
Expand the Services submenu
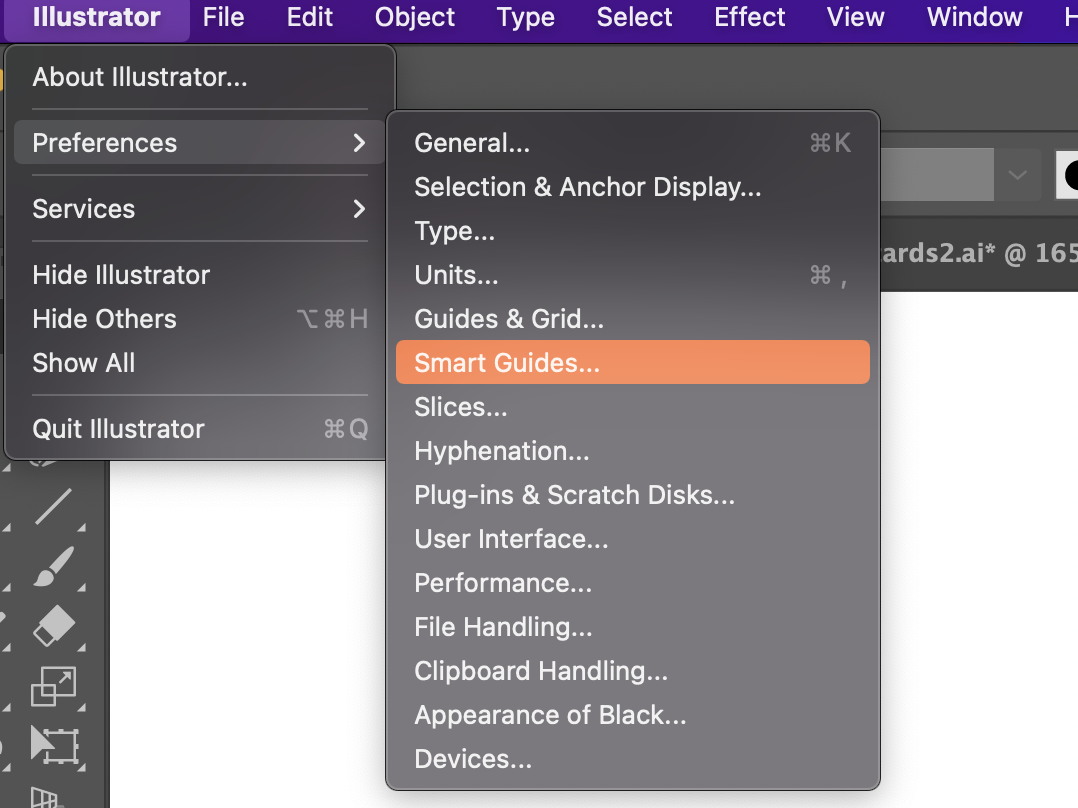200,209
